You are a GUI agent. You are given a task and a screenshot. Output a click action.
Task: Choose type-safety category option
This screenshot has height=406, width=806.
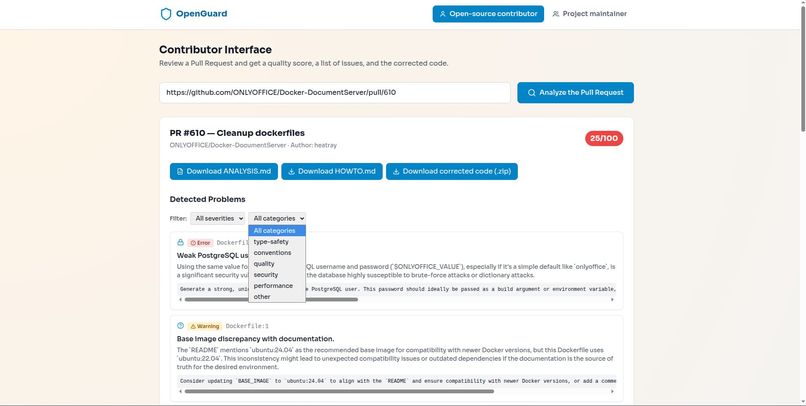277,242
